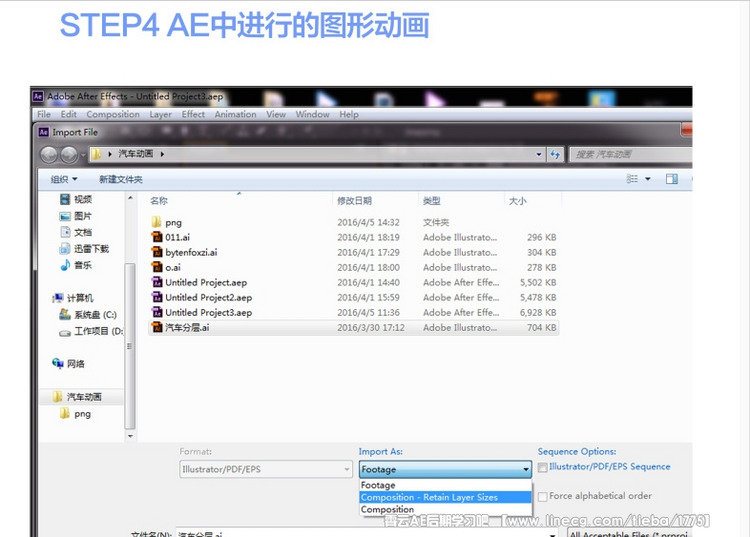Click the 011.ai Illustrator file icon

(x=156, y=237)
